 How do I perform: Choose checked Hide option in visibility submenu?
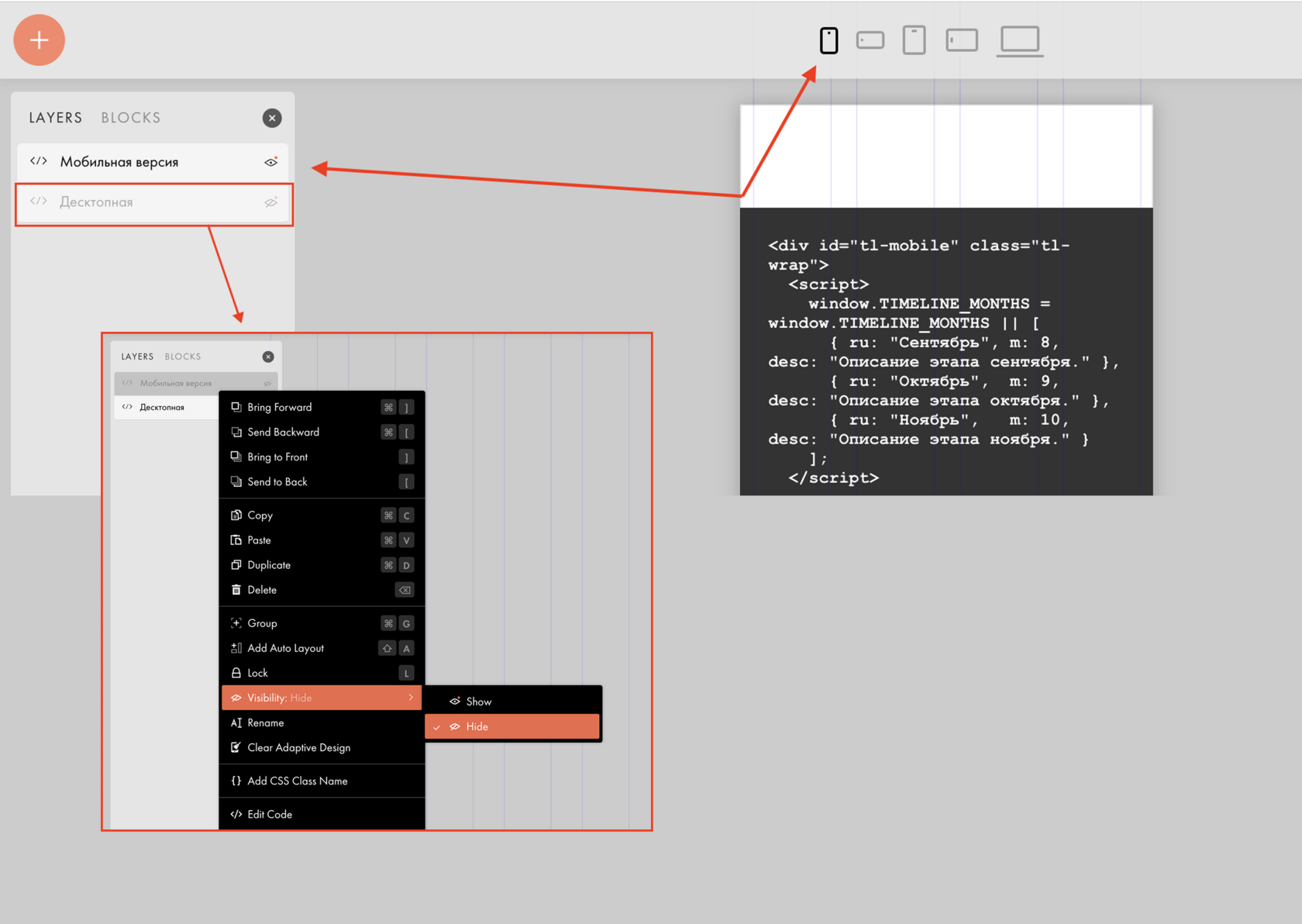512,726
